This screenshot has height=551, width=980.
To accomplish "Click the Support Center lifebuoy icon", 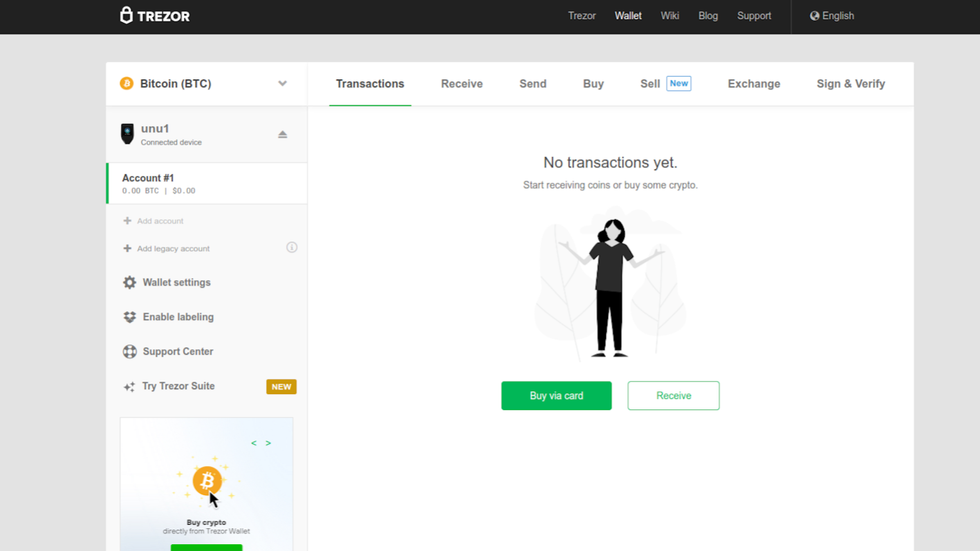I will click(130, 352).
